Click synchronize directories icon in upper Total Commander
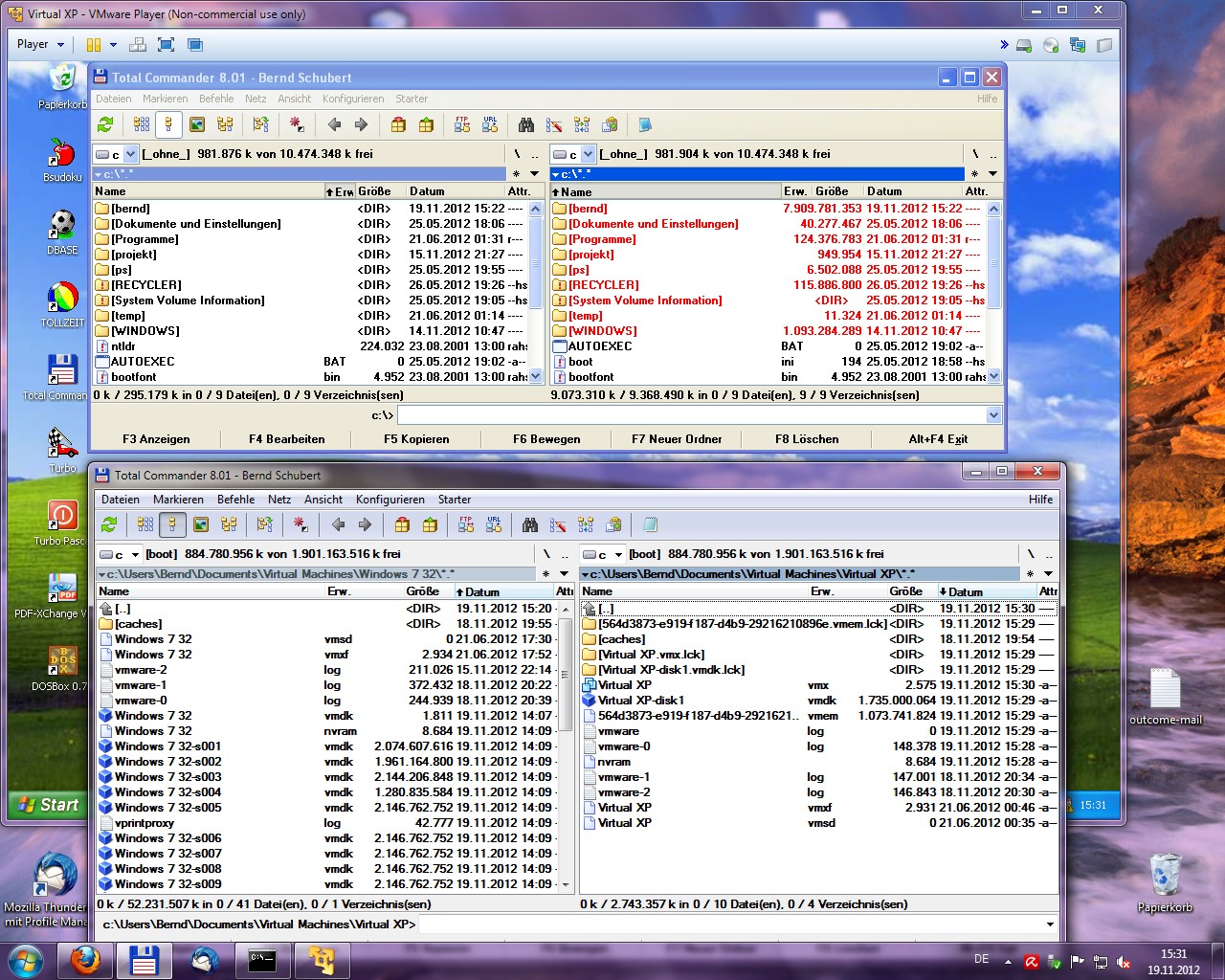This screenshot has width=1225, height=980. [x=582, y=124]
